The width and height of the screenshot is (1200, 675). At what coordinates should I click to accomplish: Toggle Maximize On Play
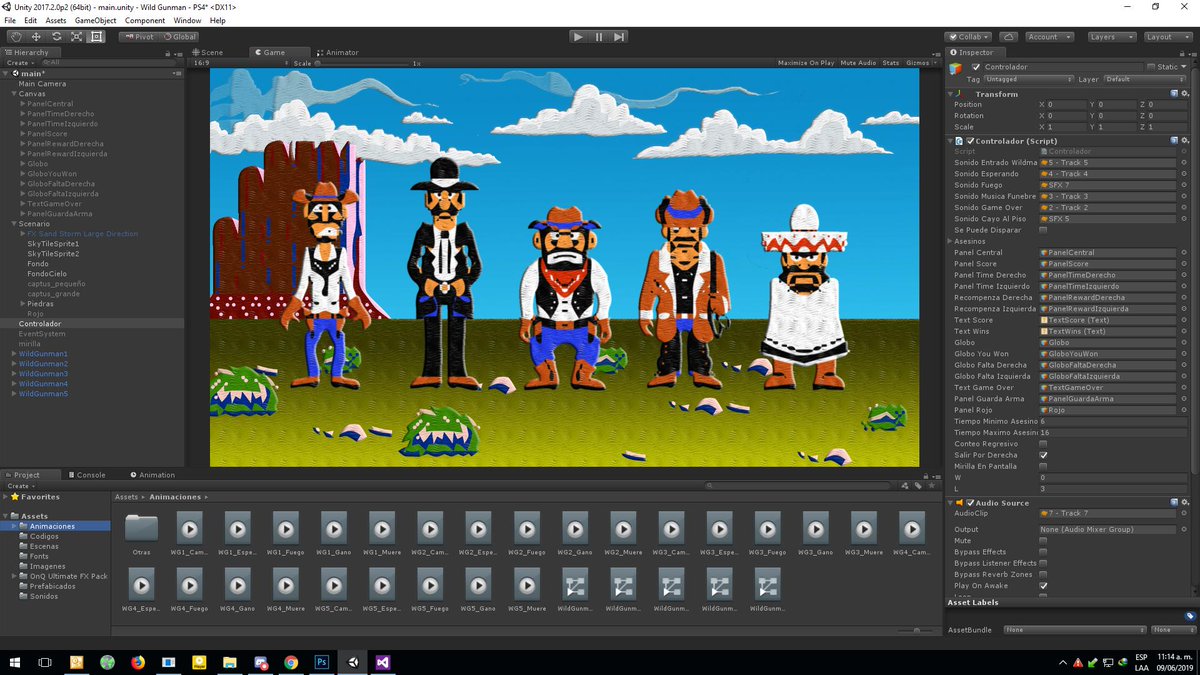click(x=806, y=63)
